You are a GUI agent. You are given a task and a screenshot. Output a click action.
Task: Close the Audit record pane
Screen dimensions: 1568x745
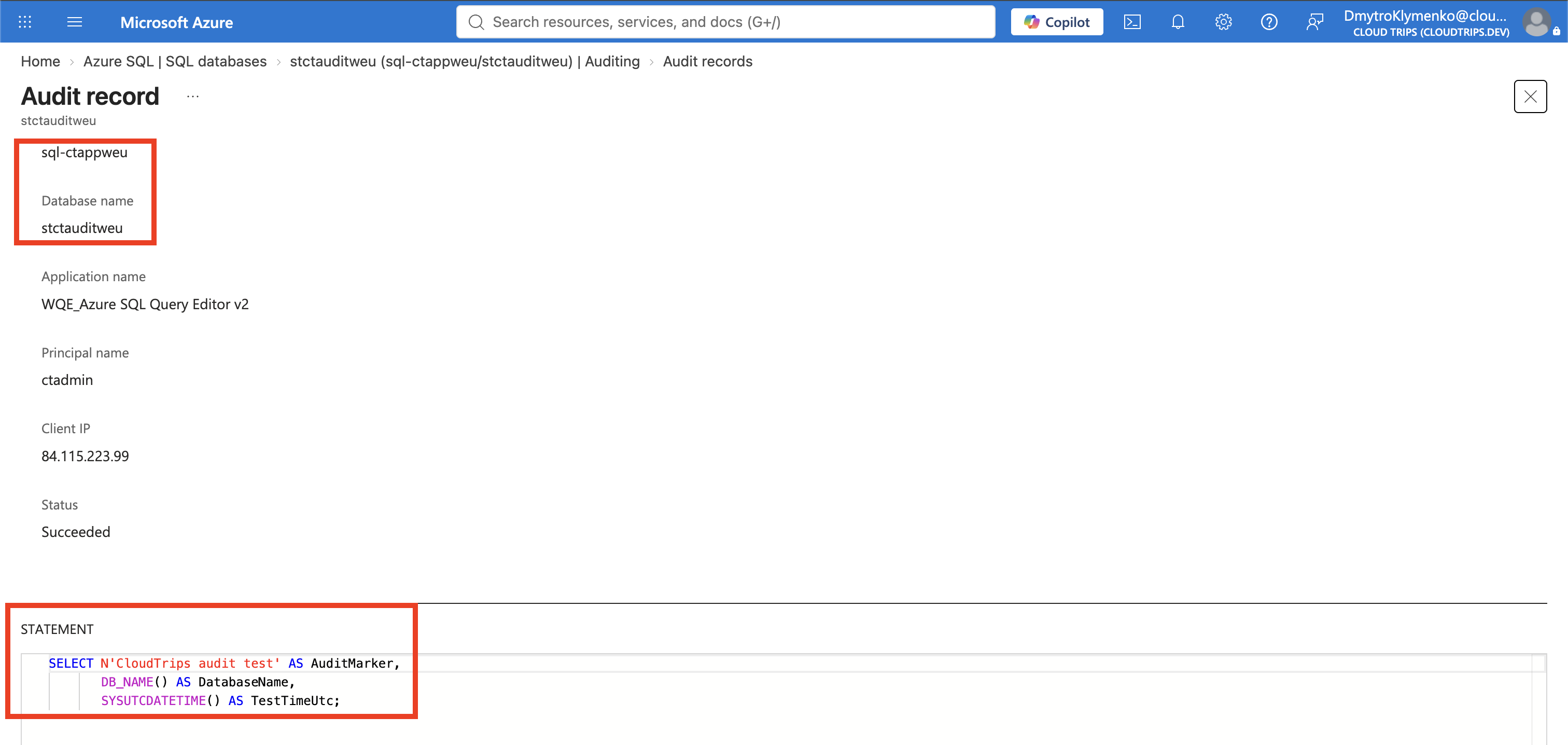(1530, 96)
